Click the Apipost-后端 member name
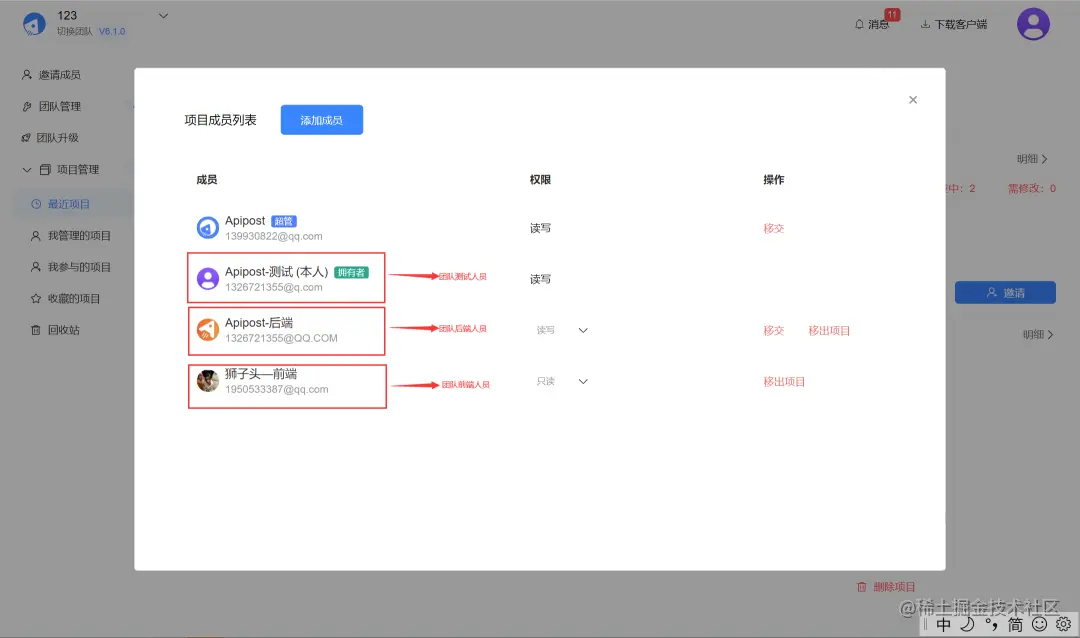Screen dimensions: 1080x638 coord(258,322)
